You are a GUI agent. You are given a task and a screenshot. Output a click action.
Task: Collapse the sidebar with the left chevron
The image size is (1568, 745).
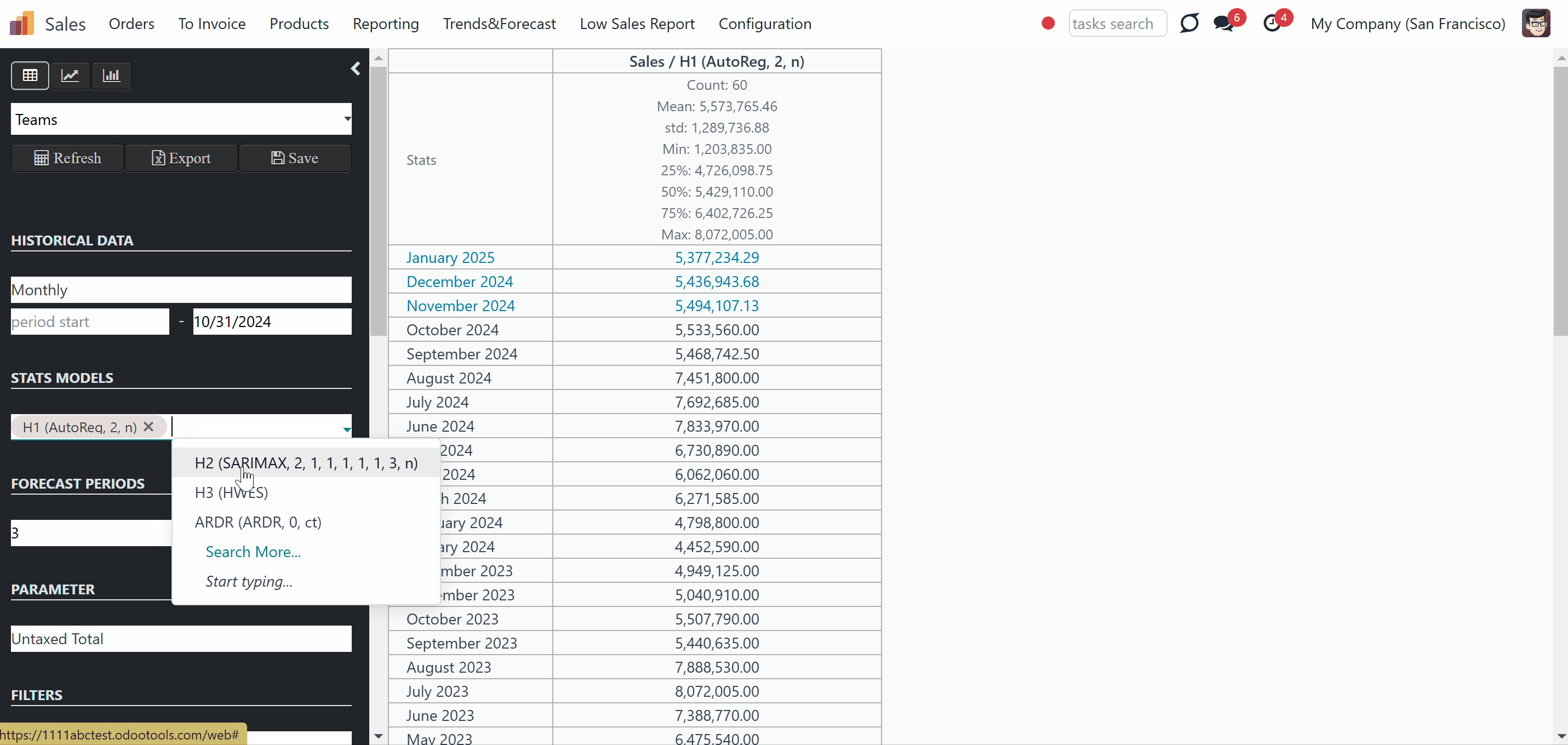pyautogui.click(x=356, y=69)
